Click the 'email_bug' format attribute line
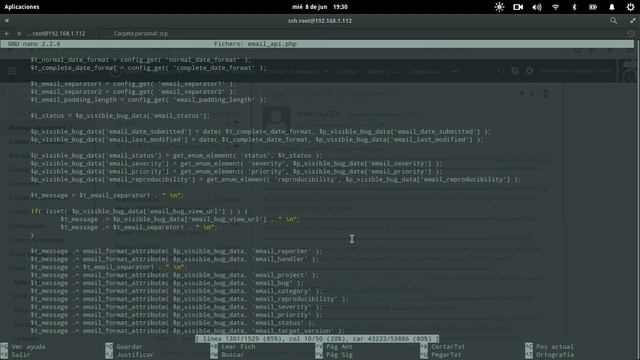 click(x=167, y=283)
